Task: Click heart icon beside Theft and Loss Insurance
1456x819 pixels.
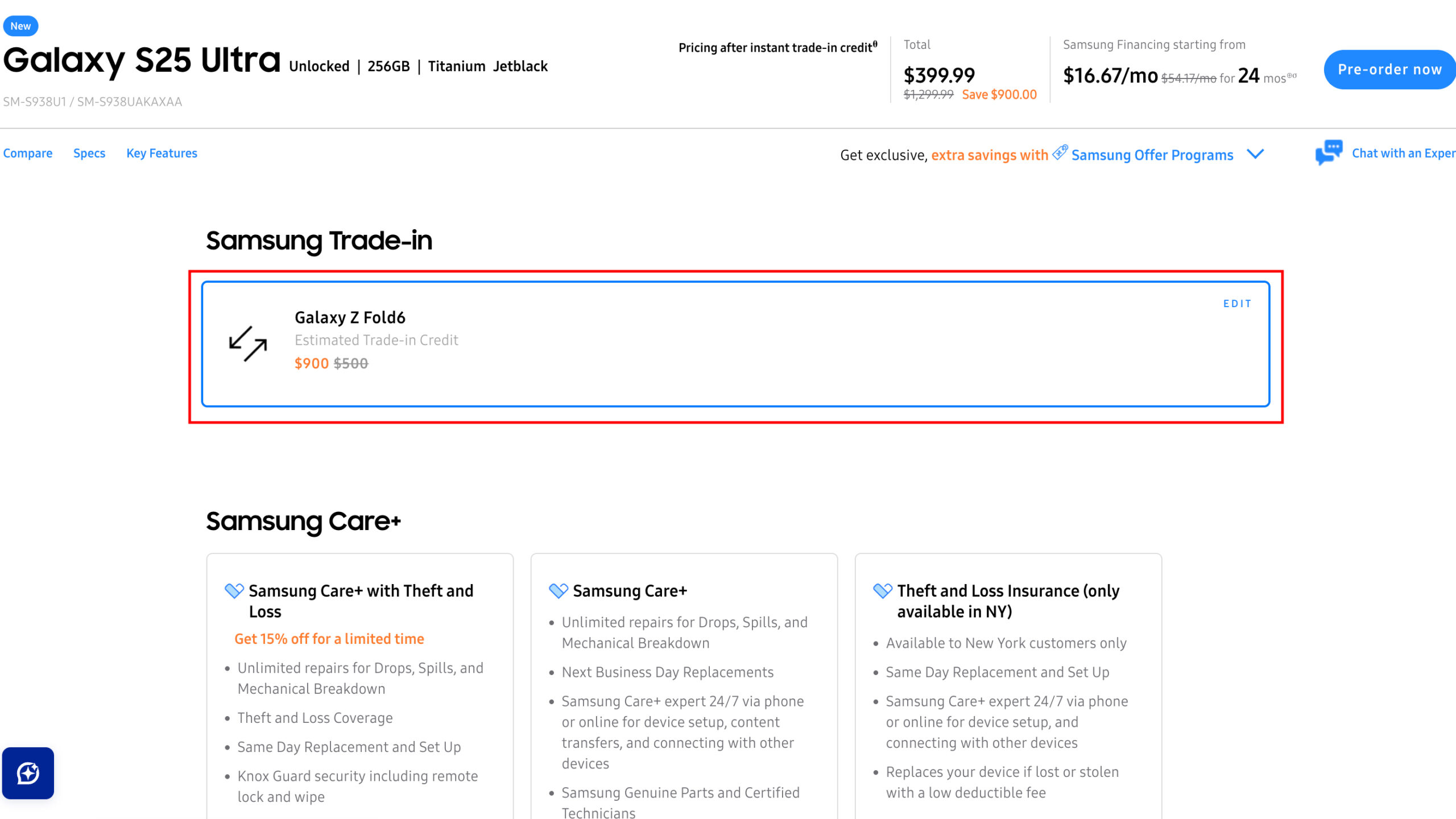Action: pos(883,591)
